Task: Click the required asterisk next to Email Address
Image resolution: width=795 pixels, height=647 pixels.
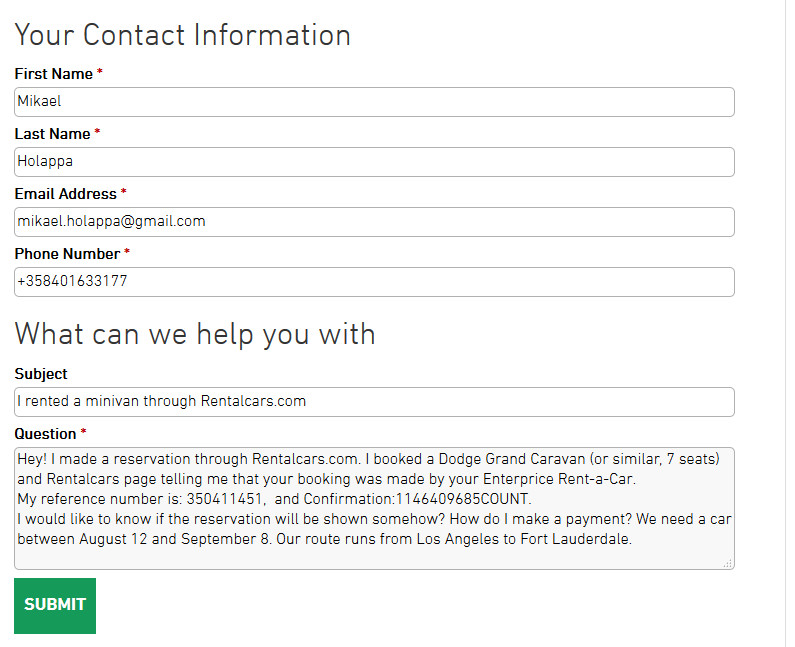Action: coord(124,194)
